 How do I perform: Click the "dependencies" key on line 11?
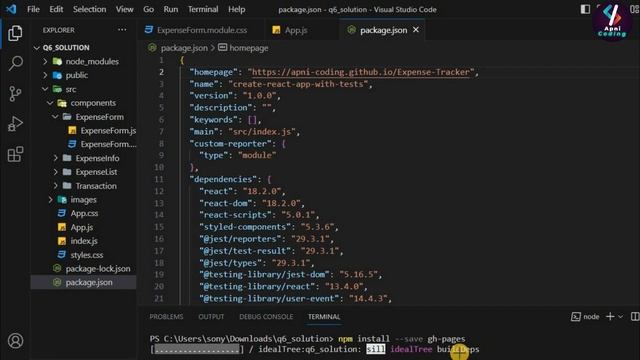(223, 179)
